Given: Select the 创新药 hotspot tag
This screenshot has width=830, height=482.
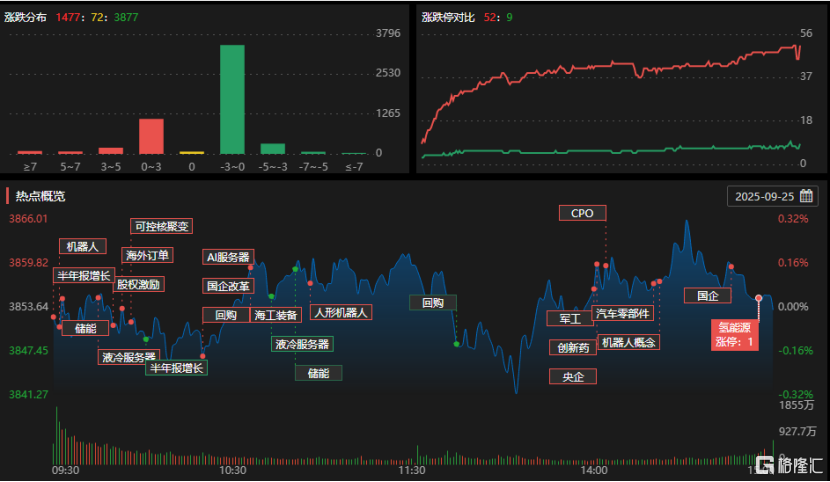Looking at the screenshot, I should click(573, 348).
